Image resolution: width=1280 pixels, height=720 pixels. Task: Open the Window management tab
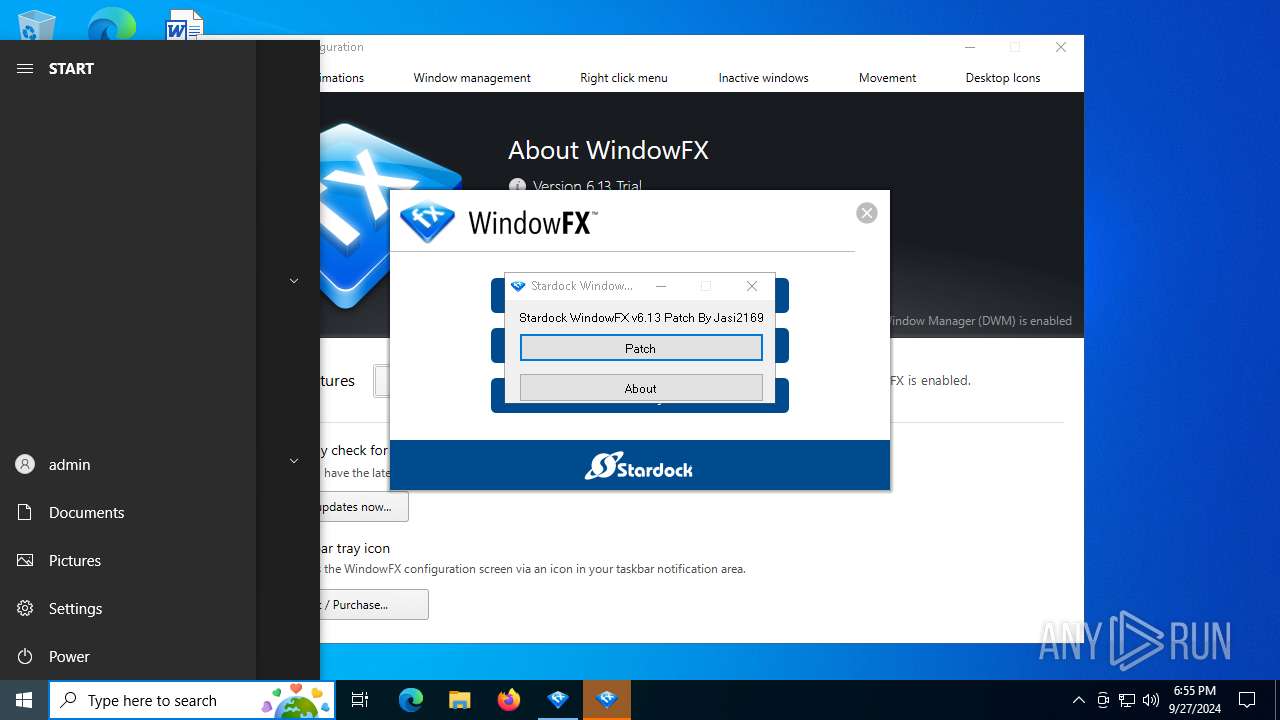click(472, 78)
